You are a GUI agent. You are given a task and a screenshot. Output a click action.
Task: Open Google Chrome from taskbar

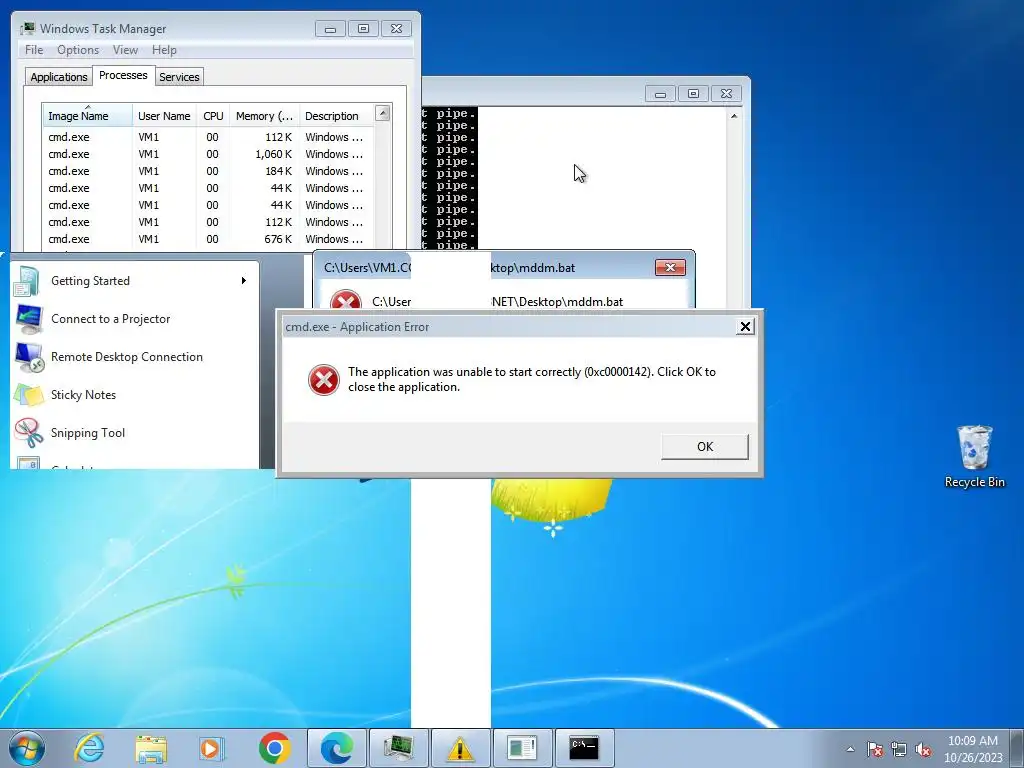click(274, 748)
